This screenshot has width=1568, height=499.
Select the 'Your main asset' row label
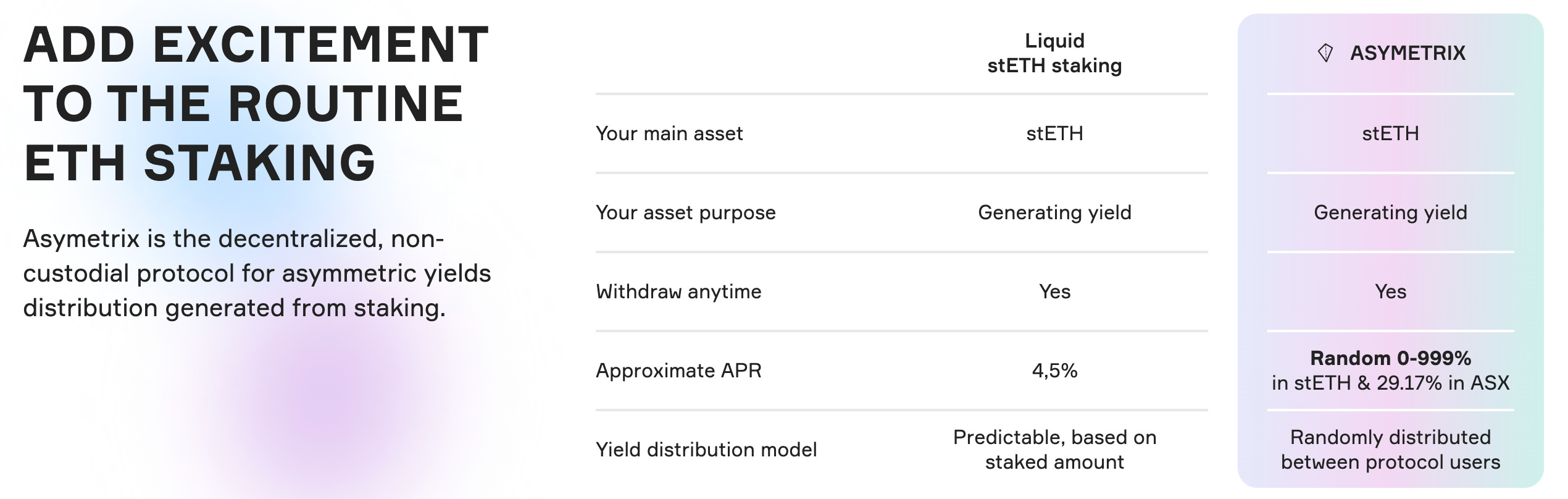click(x=669, y=133)
